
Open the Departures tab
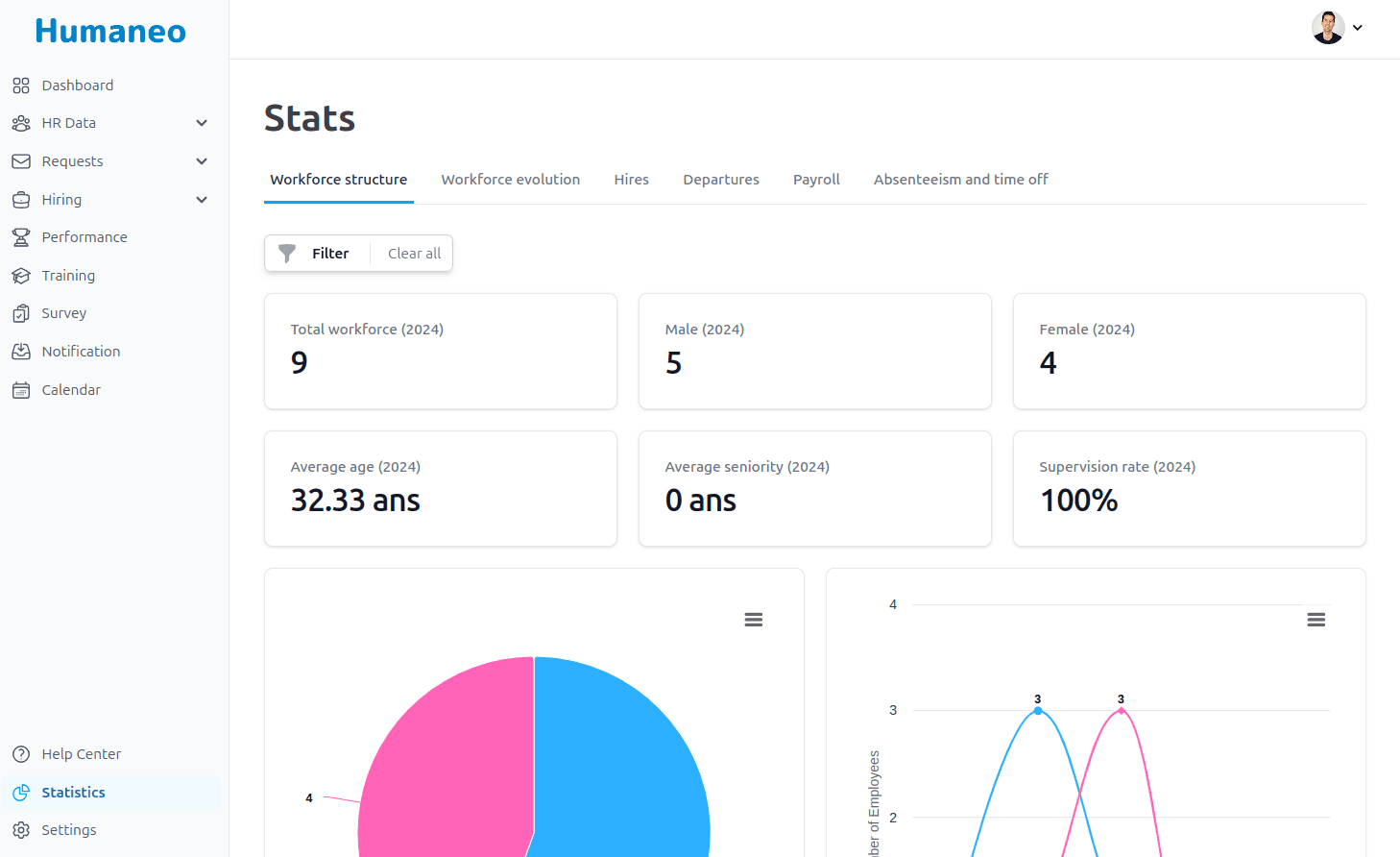click(721, 180)
